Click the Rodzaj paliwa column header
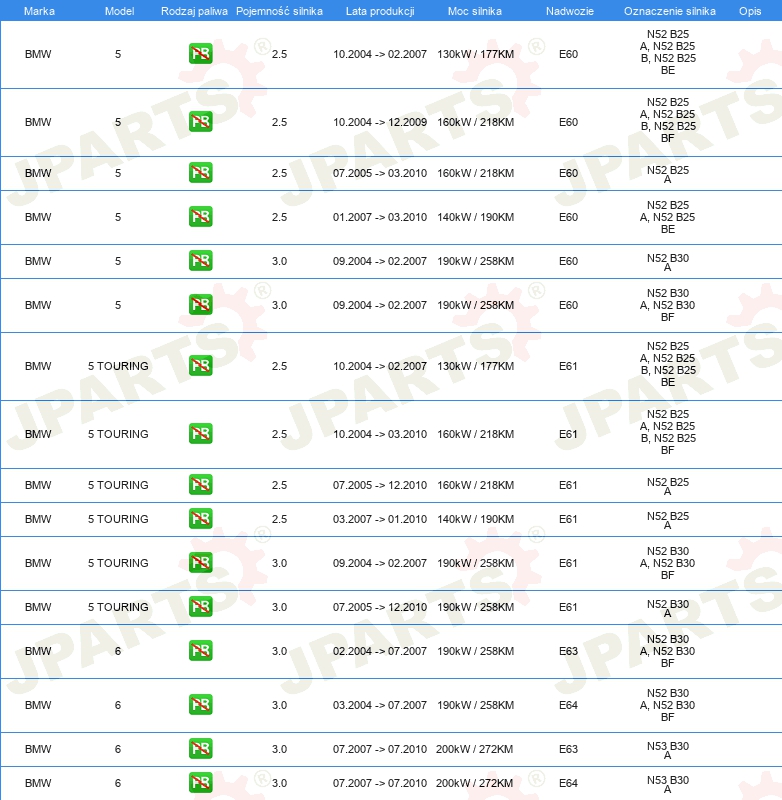Screen dimensions: 782x800 194,11
